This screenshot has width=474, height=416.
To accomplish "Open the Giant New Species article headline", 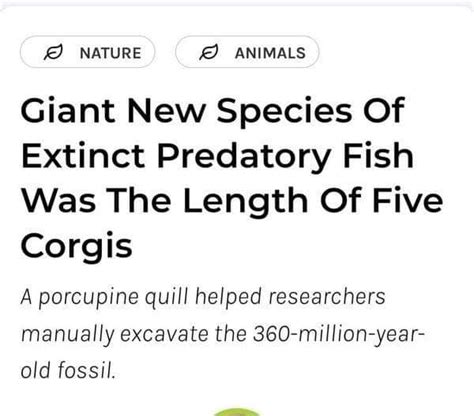I will 232,178.
